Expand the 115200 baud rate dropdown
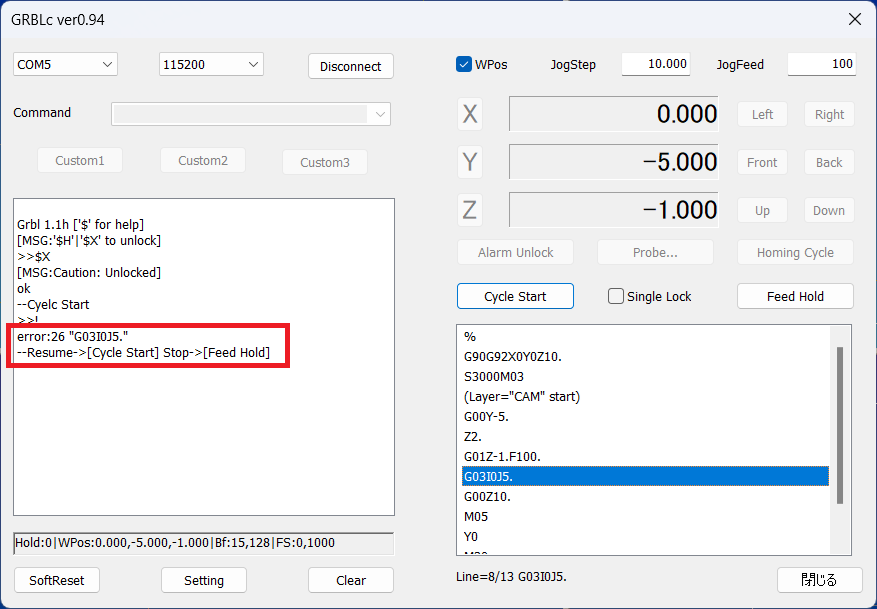Screen dimensions: 877x609 [x=211, y=64]
